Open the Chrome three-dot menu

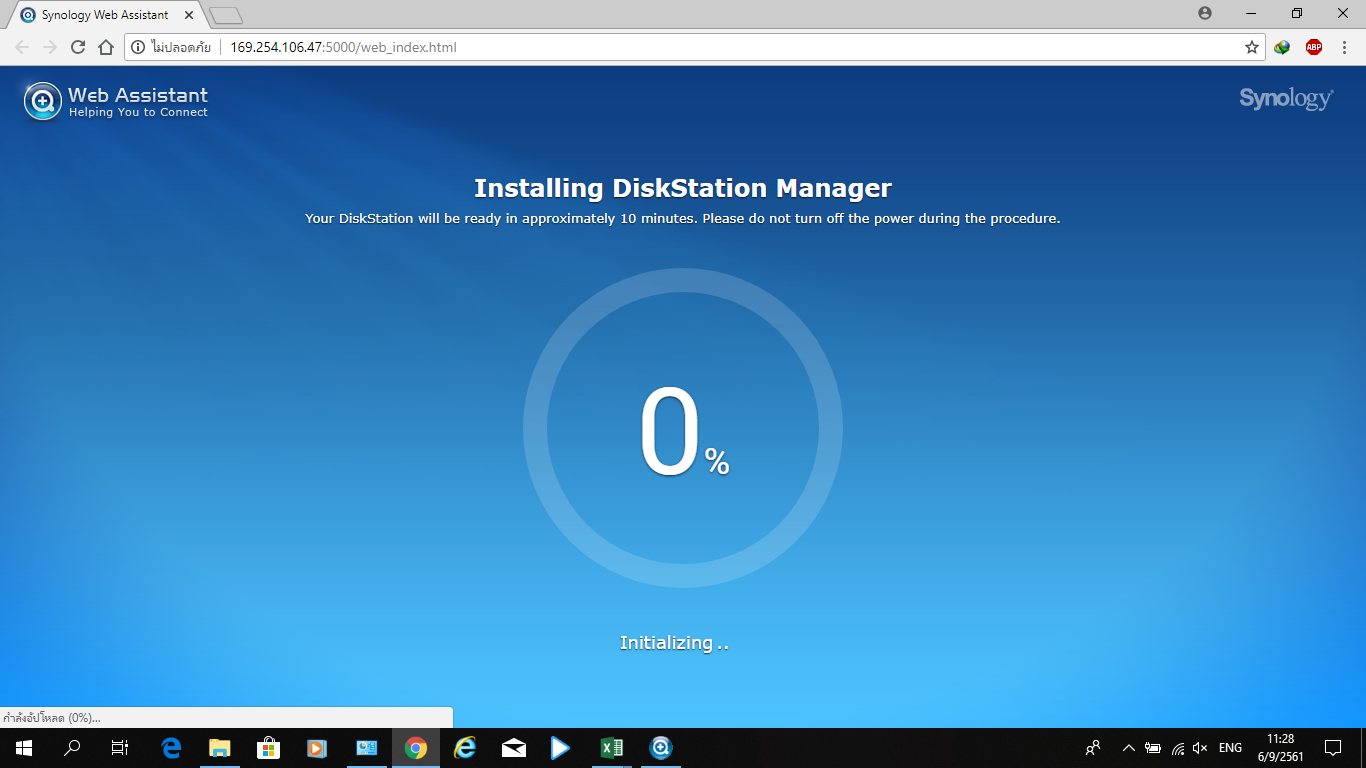tap(1344, 47)
